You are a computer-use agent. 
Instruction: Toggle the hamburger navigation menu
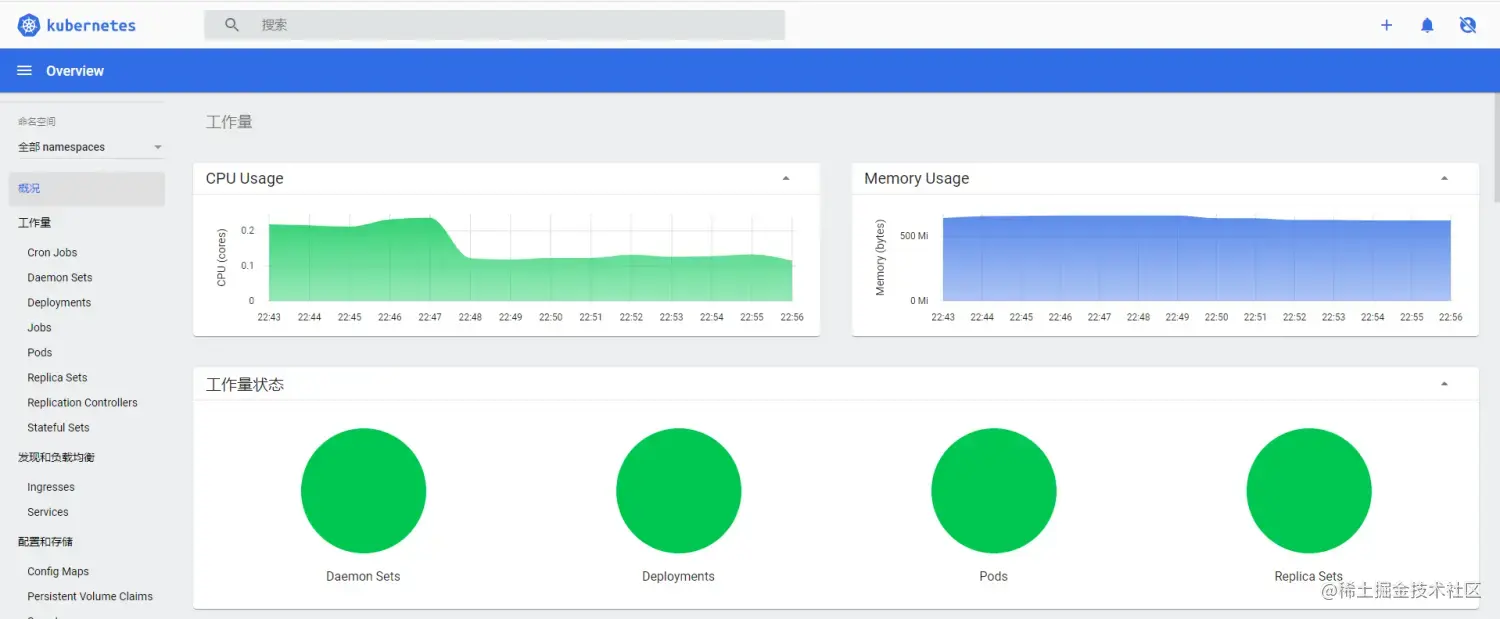[25, 71]
